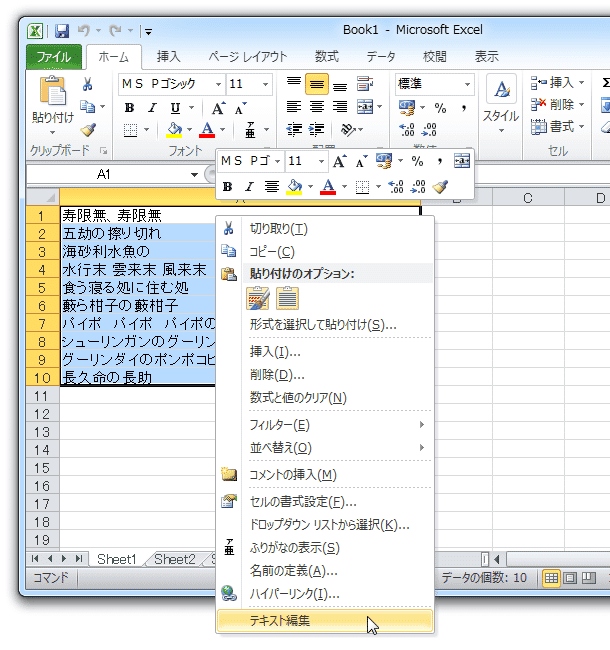Click the ribbon Cut scissors icon
Image resolution: width=610 pixels, height=650 pixels.
(87, 84)
